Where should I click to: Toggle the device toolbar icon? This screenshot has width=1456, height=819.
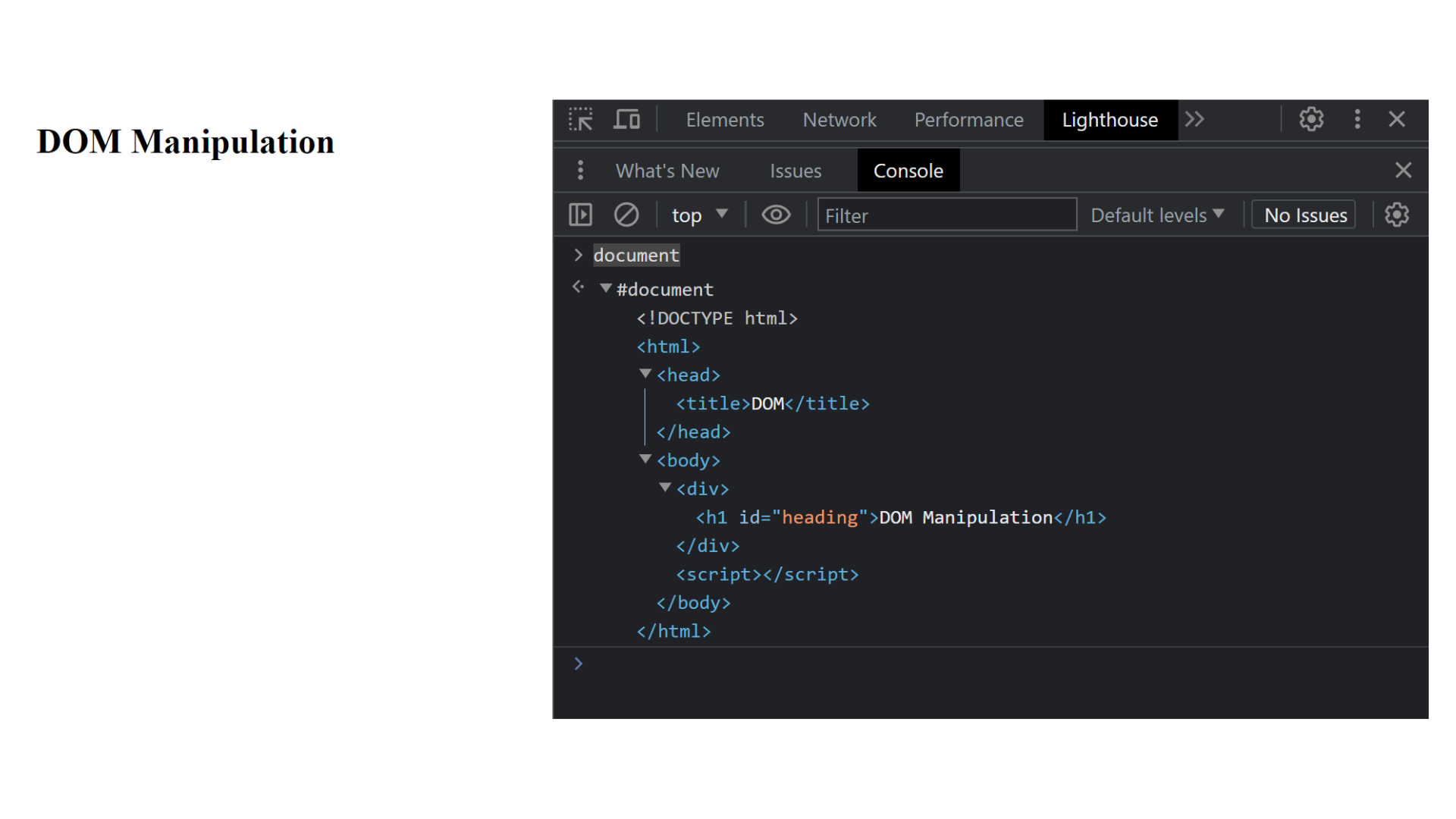(x=626, y=120)
